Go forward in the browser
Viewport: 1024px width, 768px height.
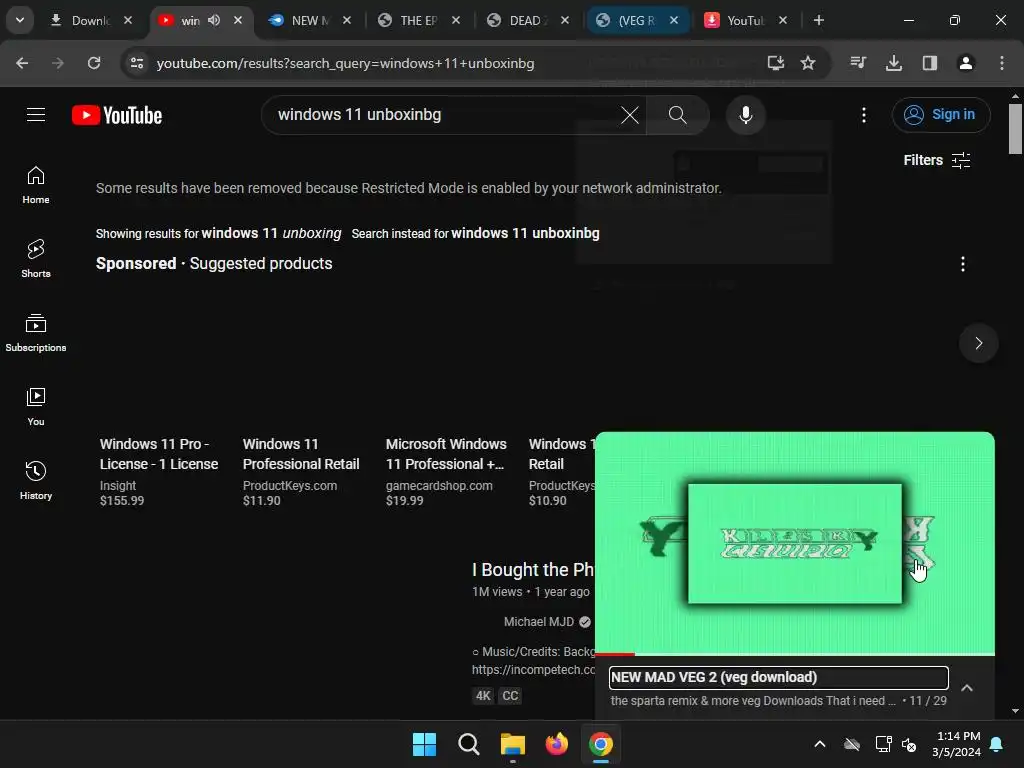pos(58,63)
